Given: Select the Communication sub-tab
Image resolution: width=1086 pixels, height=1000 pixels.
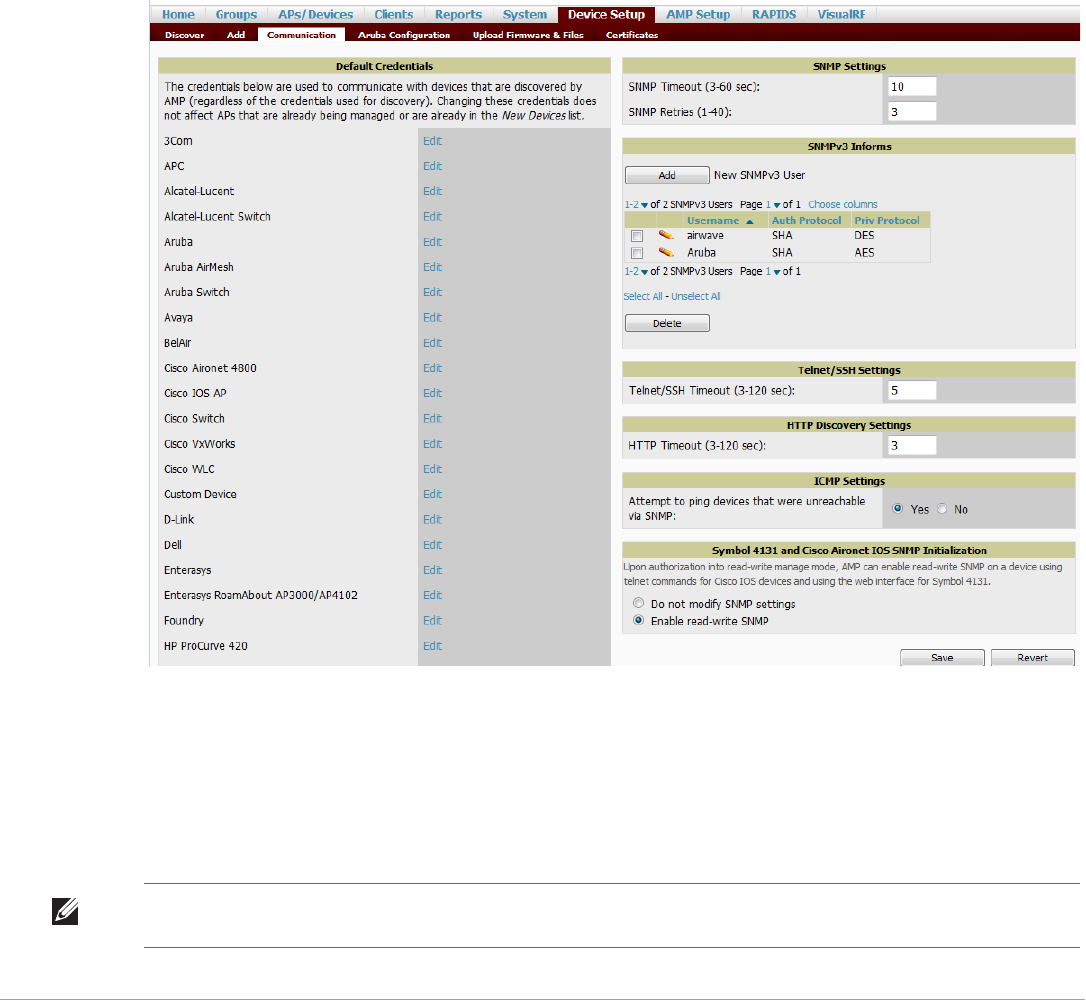Looking at the screenshot, I should [x=301, y=35].
